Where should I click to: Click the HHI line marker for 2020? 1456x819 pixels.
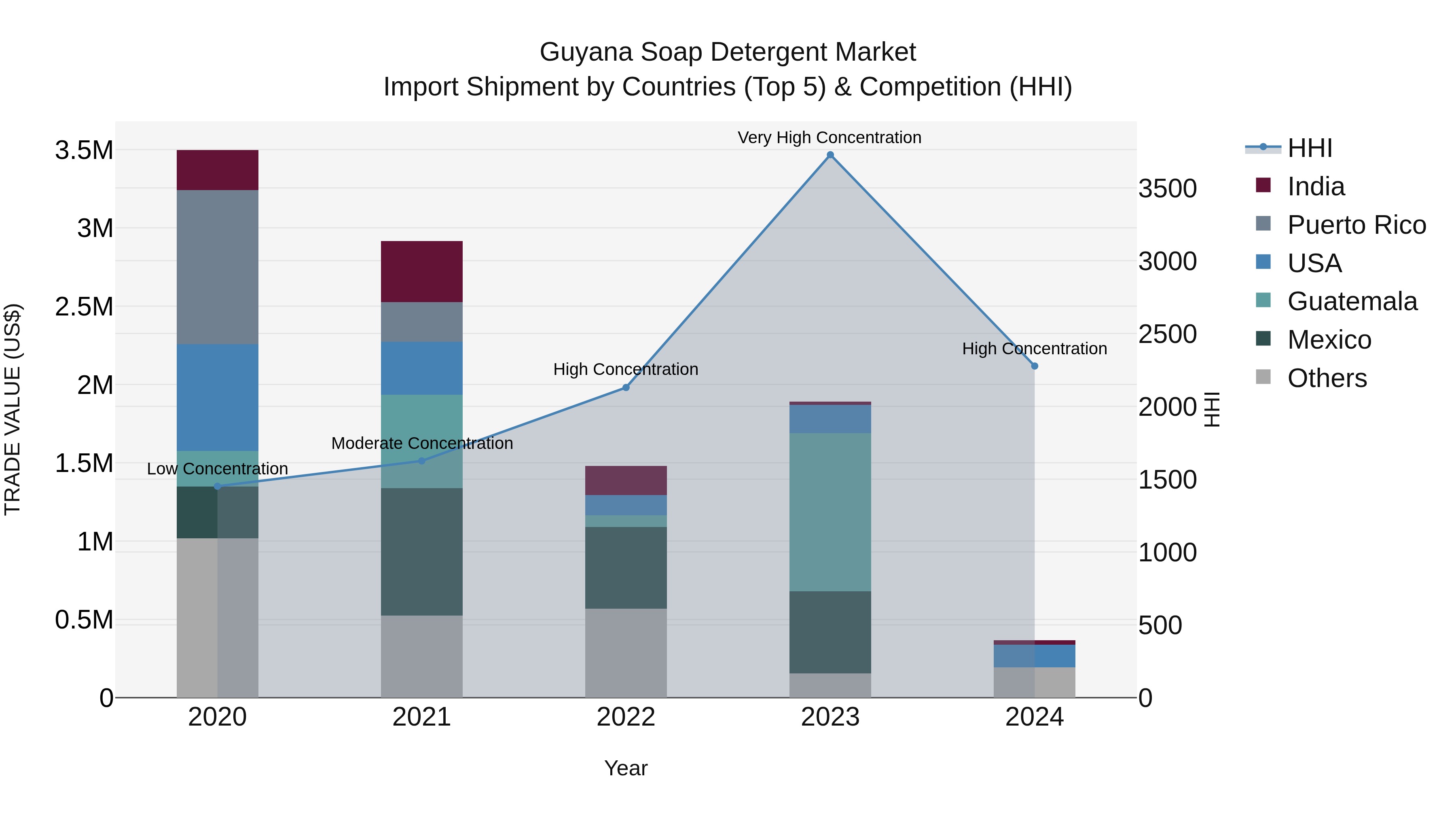coord(218,486)
